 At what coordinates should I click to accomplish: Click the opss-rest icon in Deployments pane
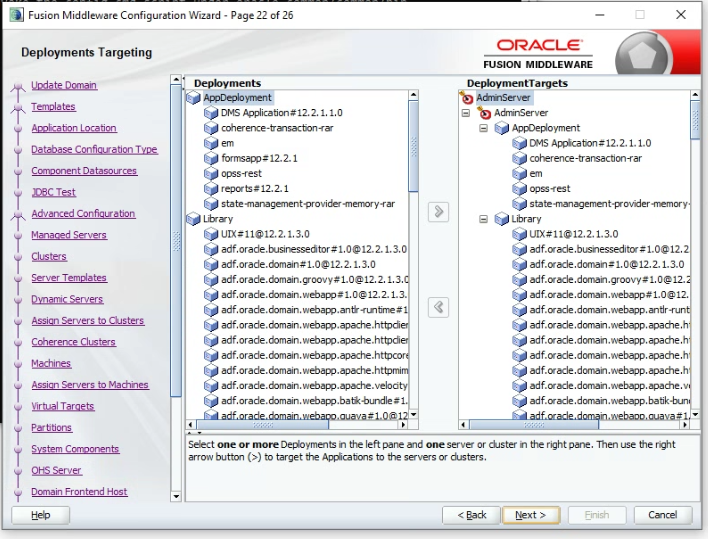(211, 173)
